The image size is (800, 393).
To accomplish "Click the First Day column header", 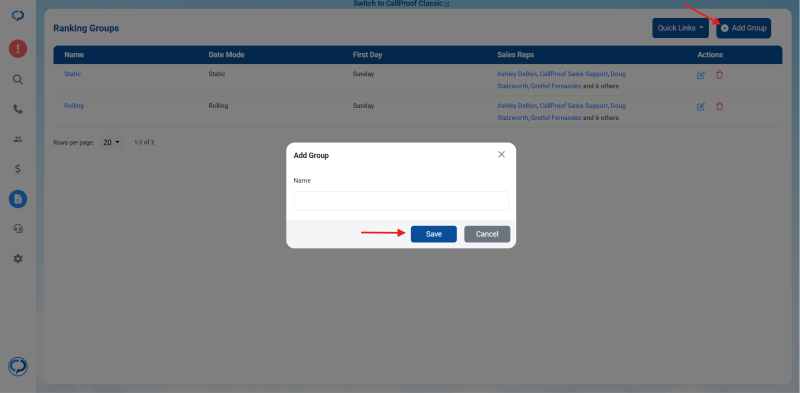I will coord(367,55).
